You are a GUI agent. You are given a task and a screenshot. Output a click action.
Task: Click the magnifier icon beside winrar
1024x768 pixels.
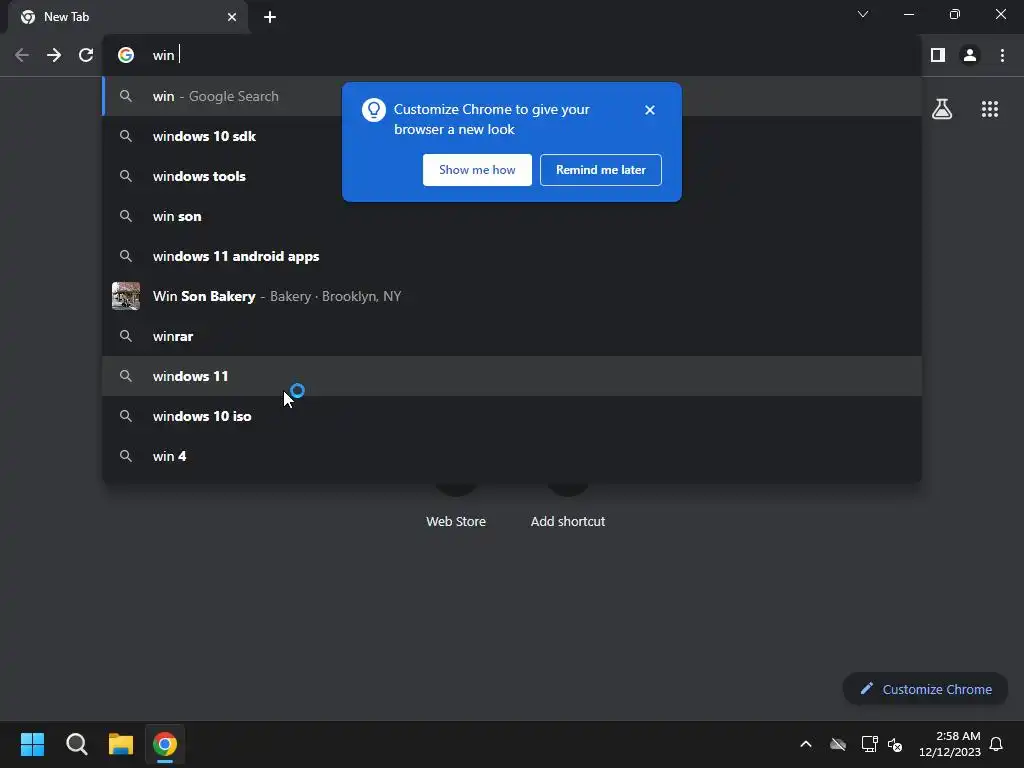pos(126,336)
